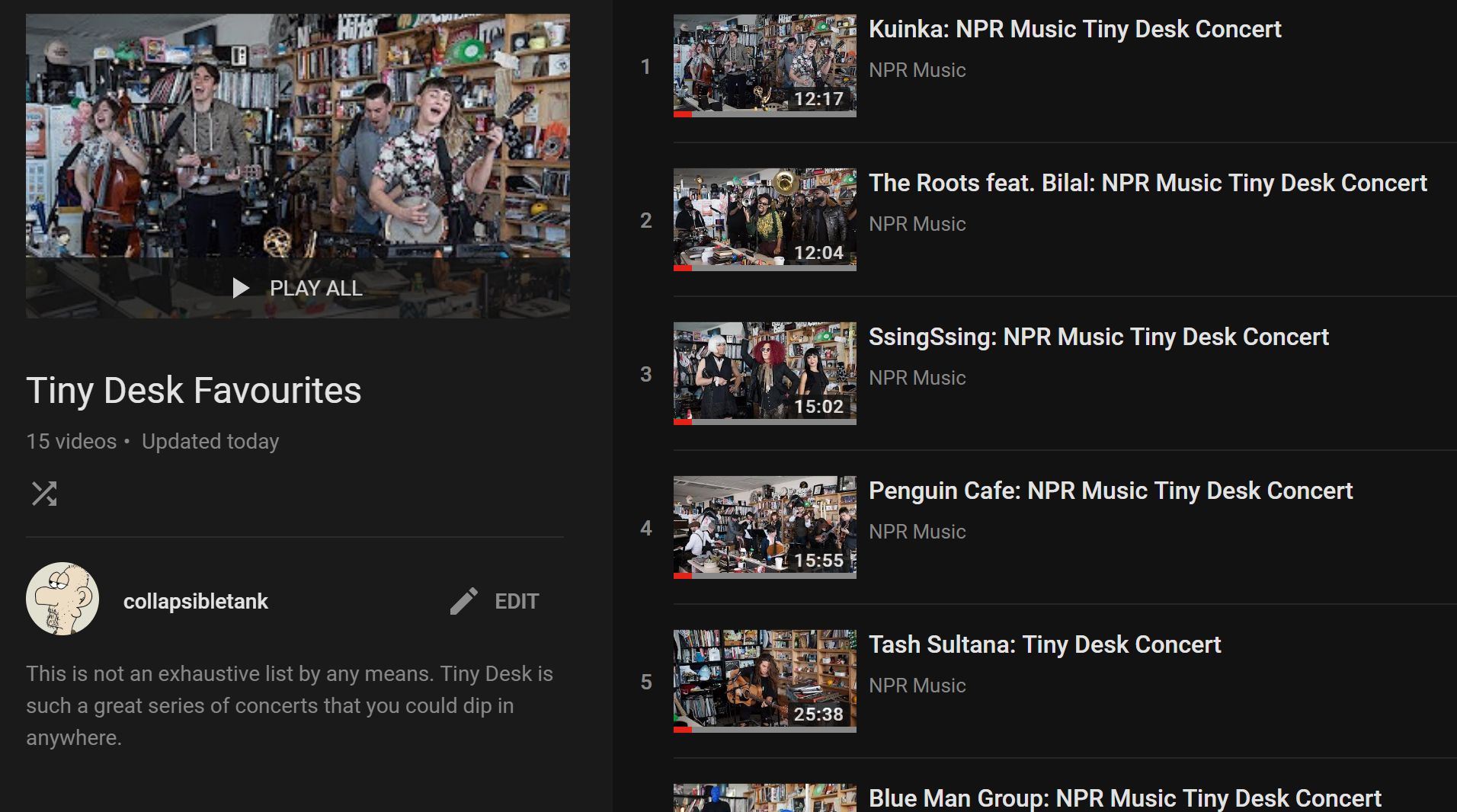Click the '15 videos' count text
Image resolution: width=1457 pixels, height=812 pixels.
coord(72,442)
